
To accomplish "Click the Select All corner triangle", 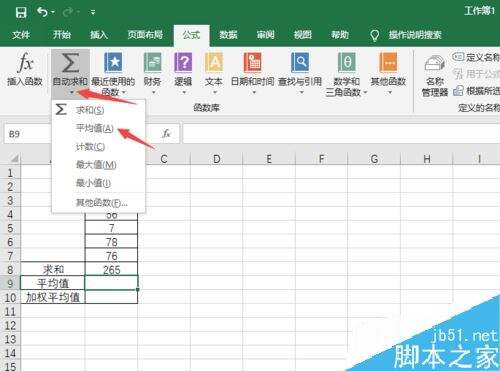I will pyautogui.click(x=14, y=158).
